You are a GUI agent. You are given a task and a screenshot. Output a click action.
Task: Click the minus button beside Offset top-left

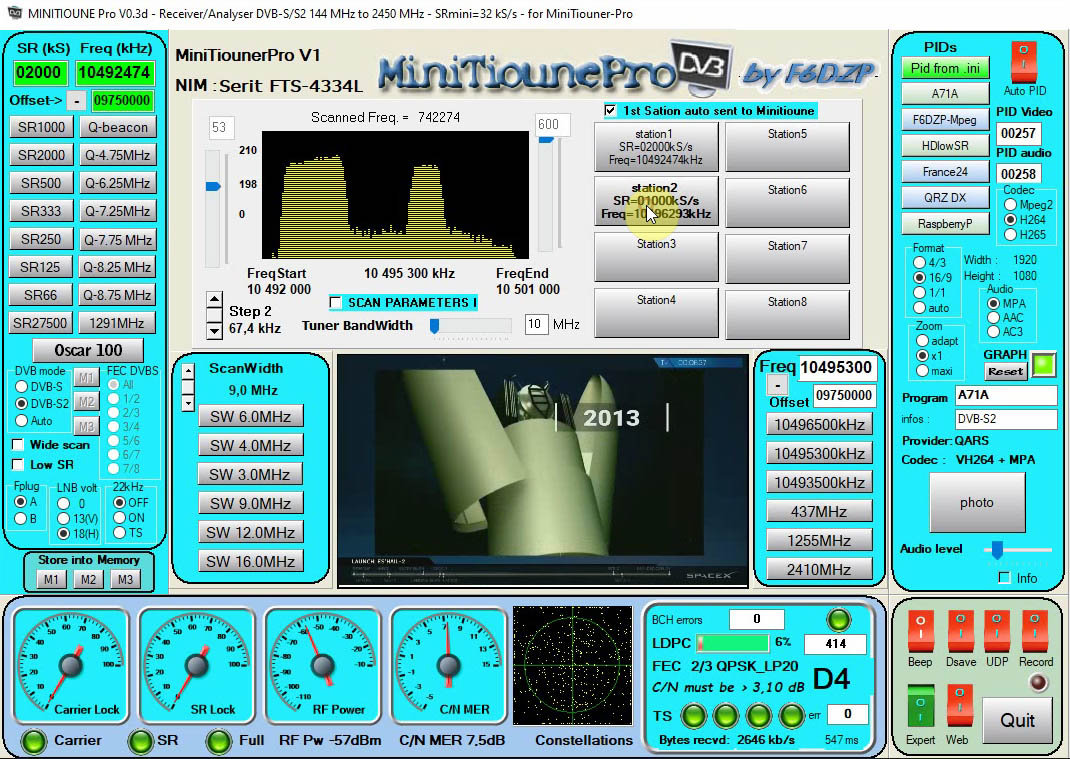(x=77, y=101)
